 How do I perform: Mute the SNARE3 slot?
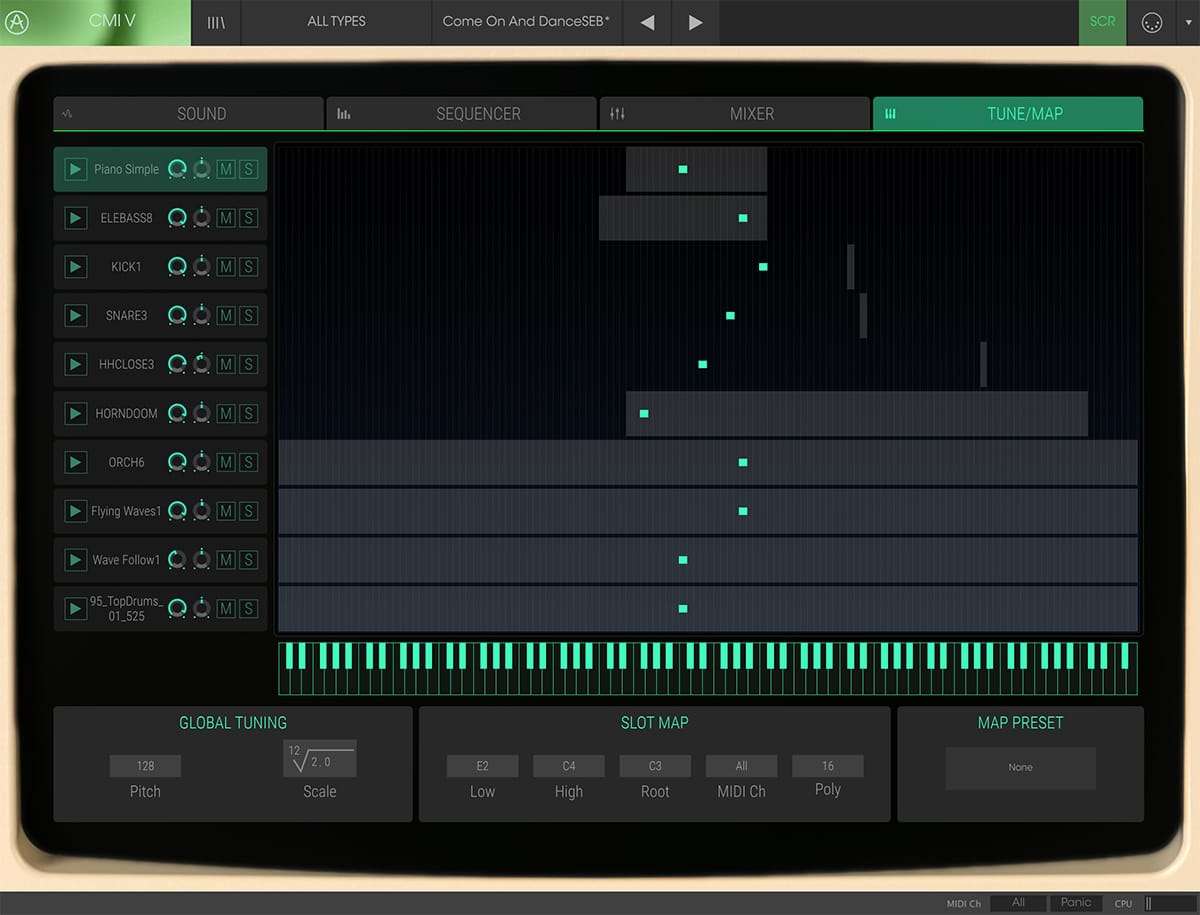tap(227, 315)
